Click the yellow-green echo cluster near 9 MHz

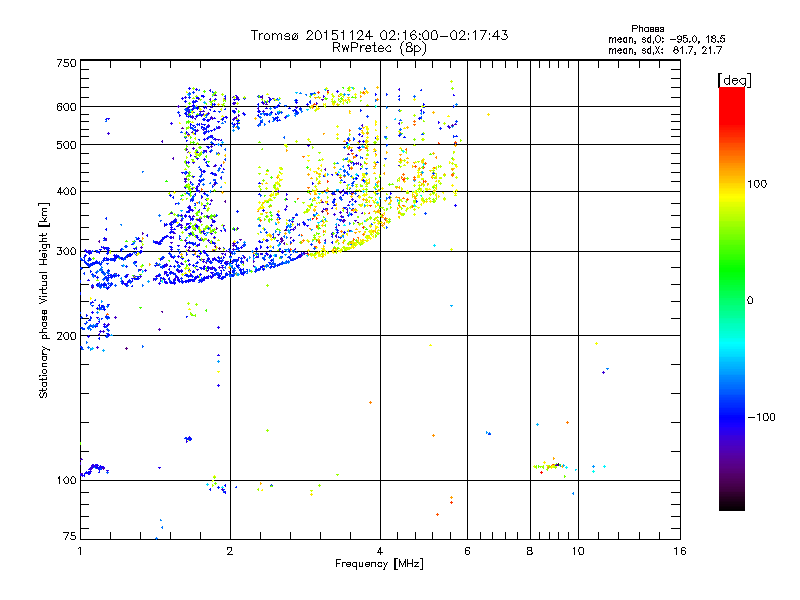[x=550, y=466]
